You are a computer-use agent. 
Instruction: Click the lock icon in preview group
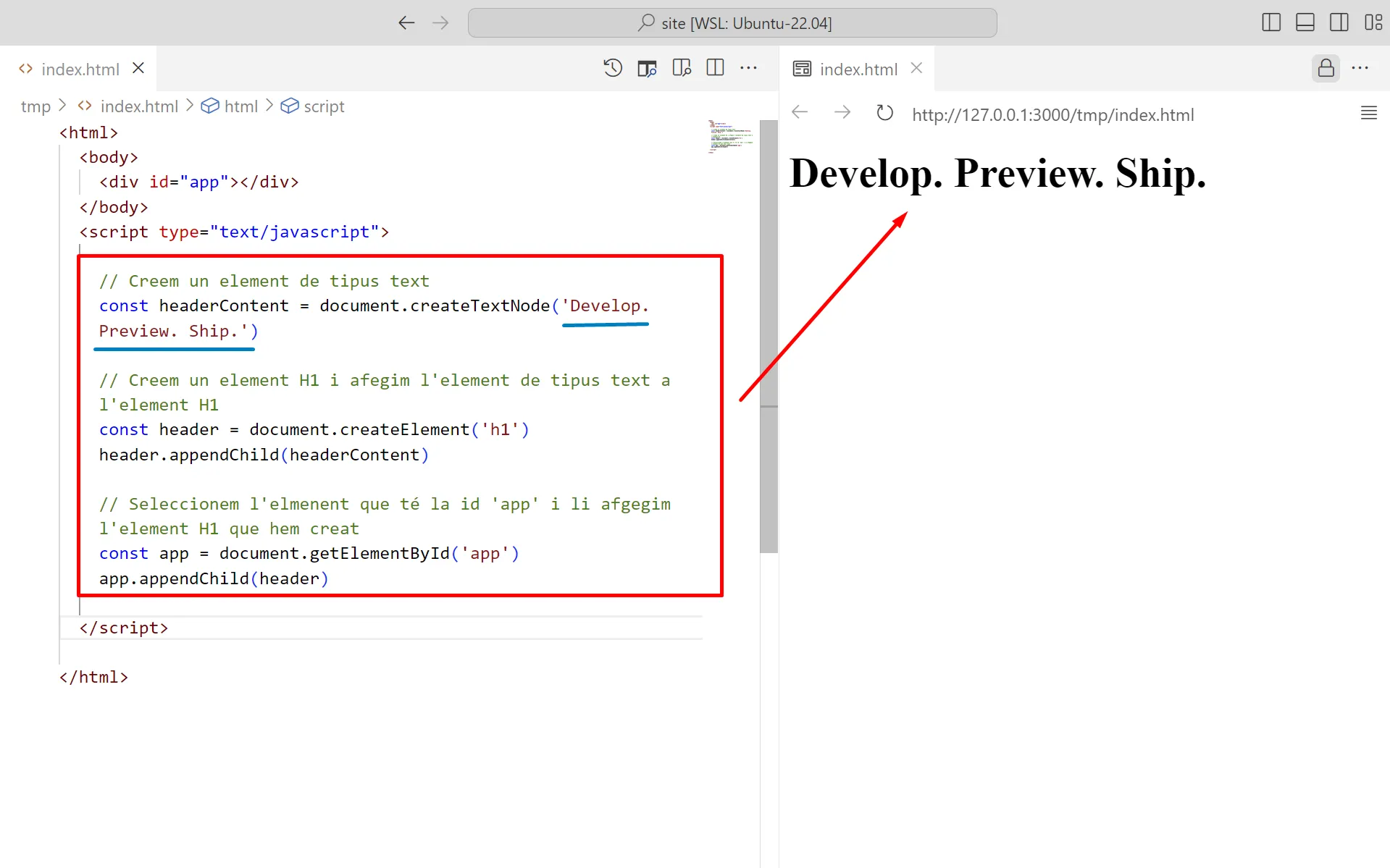coord(1326,68)
